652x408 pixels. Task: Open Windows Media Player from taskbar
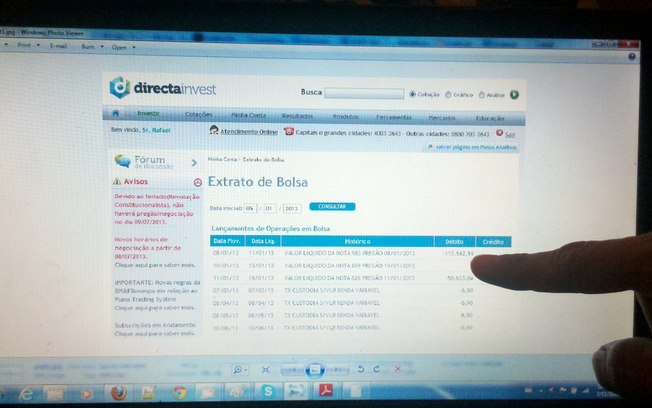86,393
